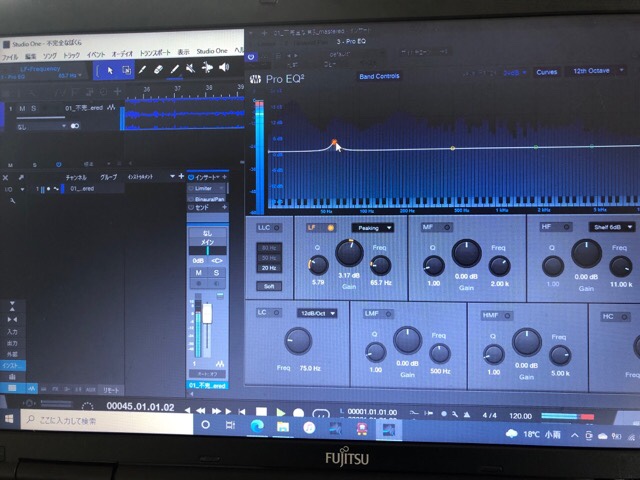
Task: Toggle the LF band enable button
Action: 331,227
